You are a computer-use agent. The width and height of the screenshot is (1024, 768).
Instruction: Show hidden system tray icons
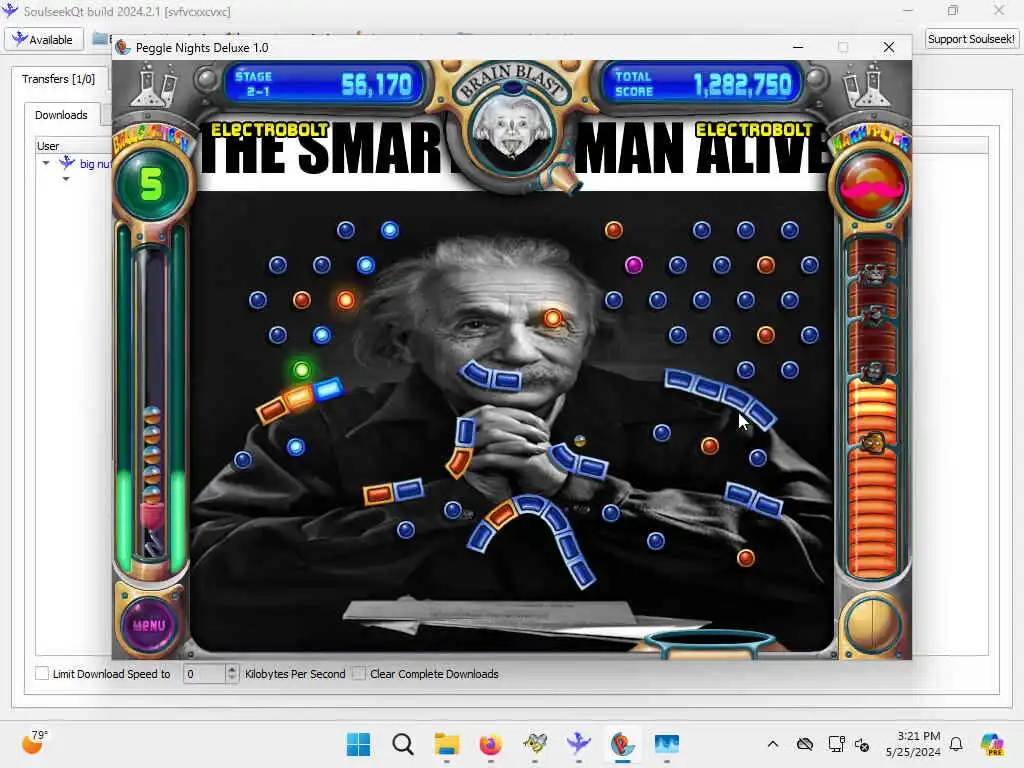pos(773,744)
